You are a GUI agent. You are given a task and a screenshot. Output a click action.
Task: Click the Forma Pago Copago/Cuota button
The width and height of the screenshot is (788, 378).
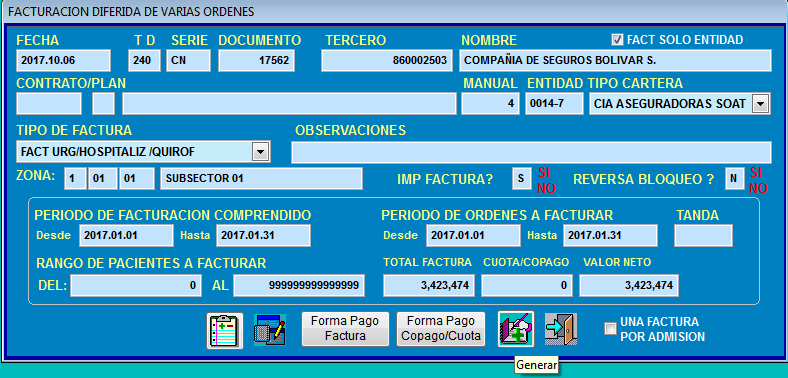(x=441, y=329)
